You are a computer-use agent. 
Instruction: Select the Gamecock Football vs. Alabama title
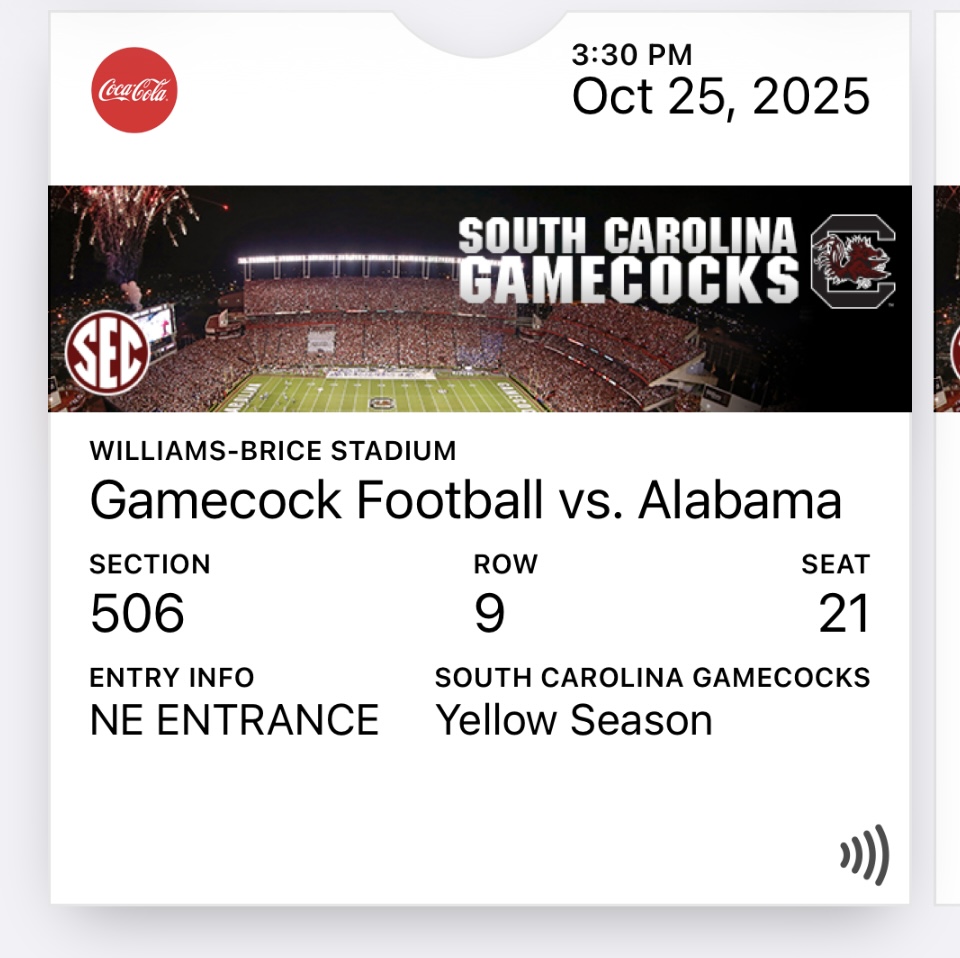pos(465,501)
